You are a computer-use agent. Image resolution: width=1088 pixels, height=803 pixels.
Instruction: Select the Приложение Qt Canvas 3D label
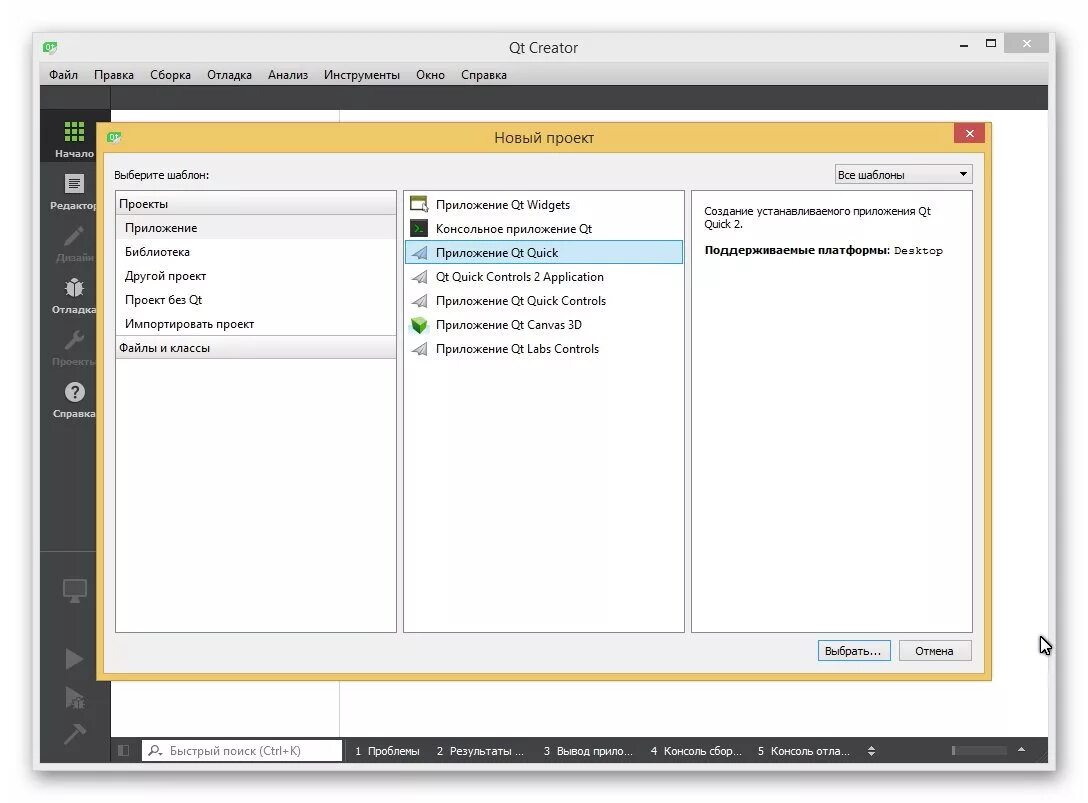[x=509, y=325]
